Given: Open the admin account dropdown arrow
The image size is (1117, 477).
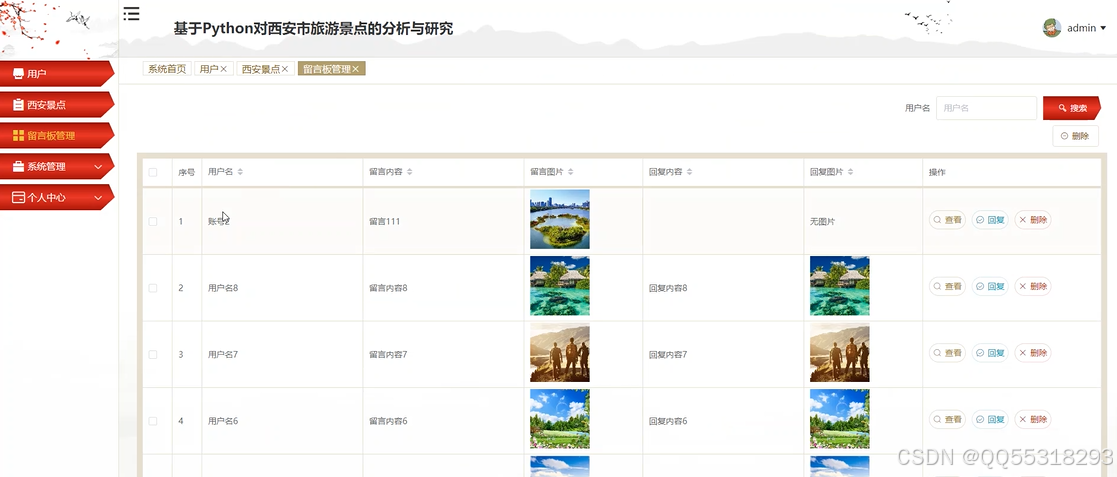Looking at the screenshot, I should (x=1103, y=28).
